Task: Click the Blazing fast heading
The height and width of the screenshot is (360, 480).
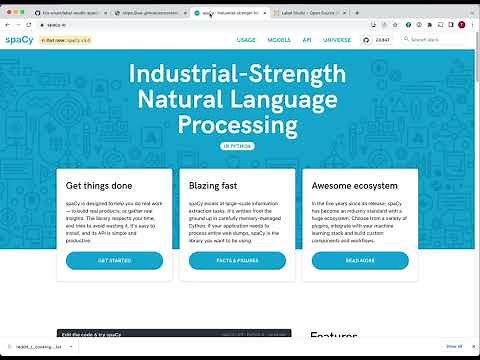Action: (x=213, y=186)
